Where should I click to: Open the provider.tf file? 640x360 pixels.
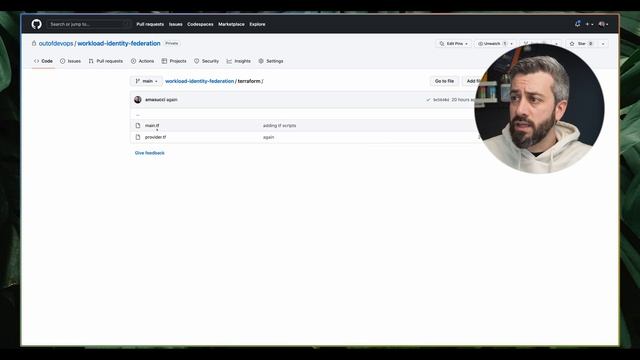155,137
